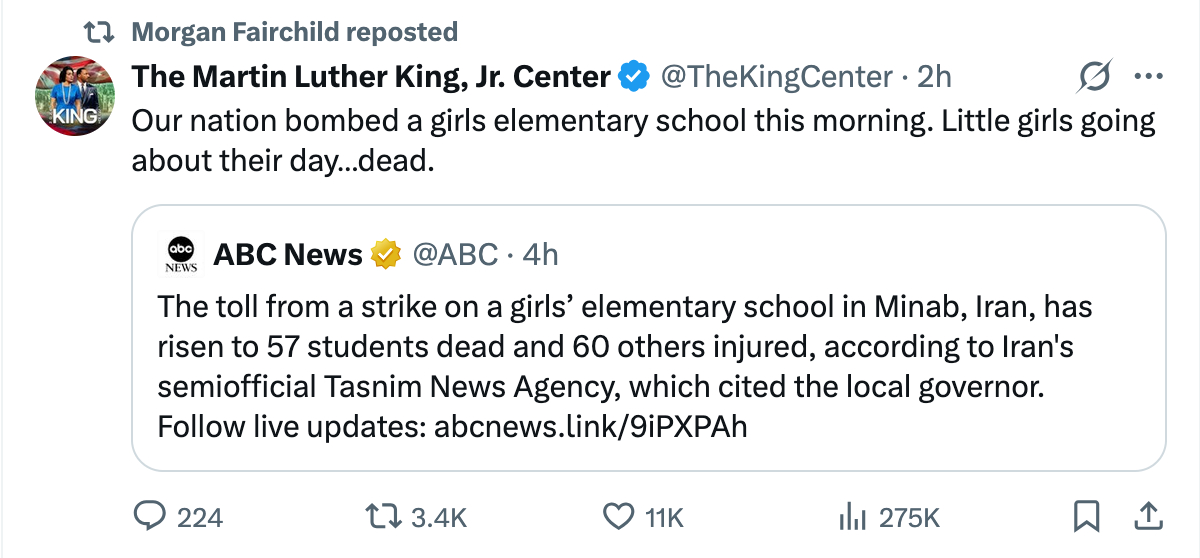Click the @ABC handle in quoted post

pyautogui.click(x=456, y=255)
